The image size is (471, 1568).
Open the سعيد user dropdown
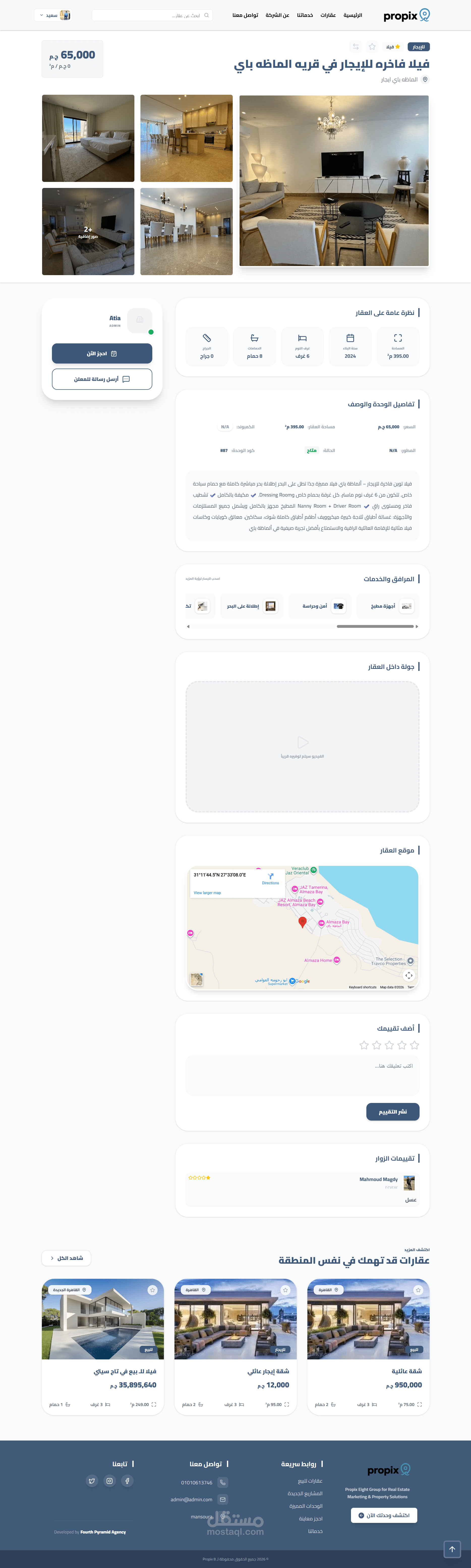tap(53, 15)
